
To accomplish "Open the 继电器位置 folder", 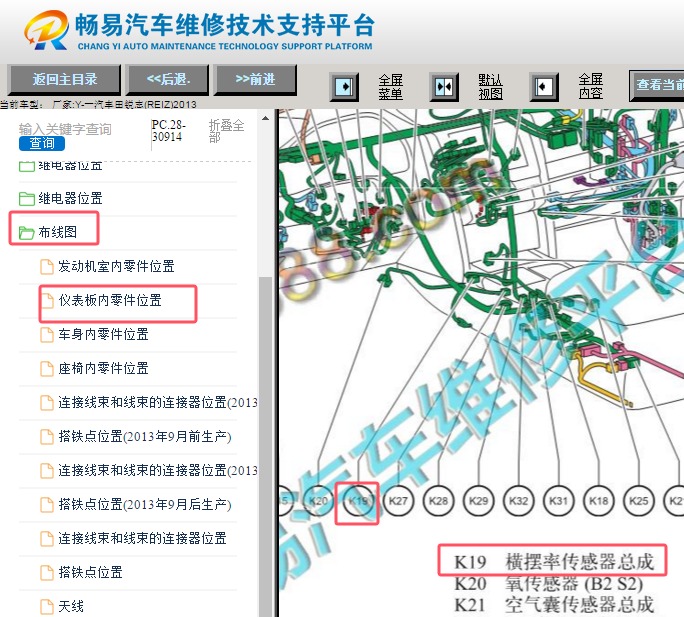I will (70, 199).
